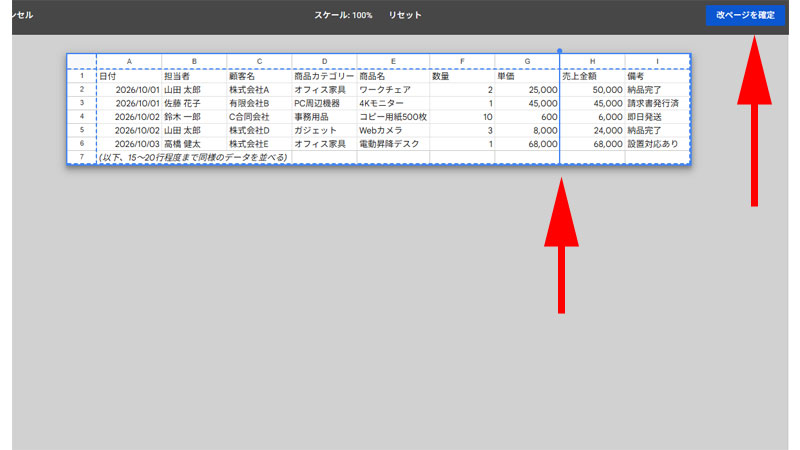Click リセット in the top bar

click(x=405, y=15)
